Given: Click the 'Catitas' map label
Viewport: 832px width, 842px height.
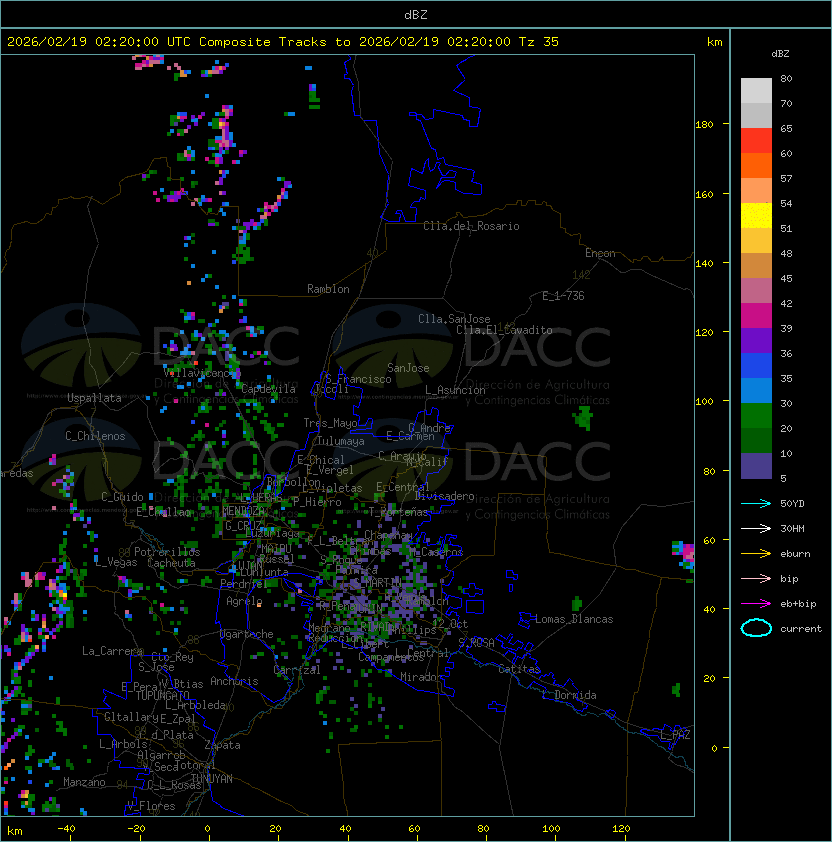Looking at the screenshot, I should [x=519, y=669].
